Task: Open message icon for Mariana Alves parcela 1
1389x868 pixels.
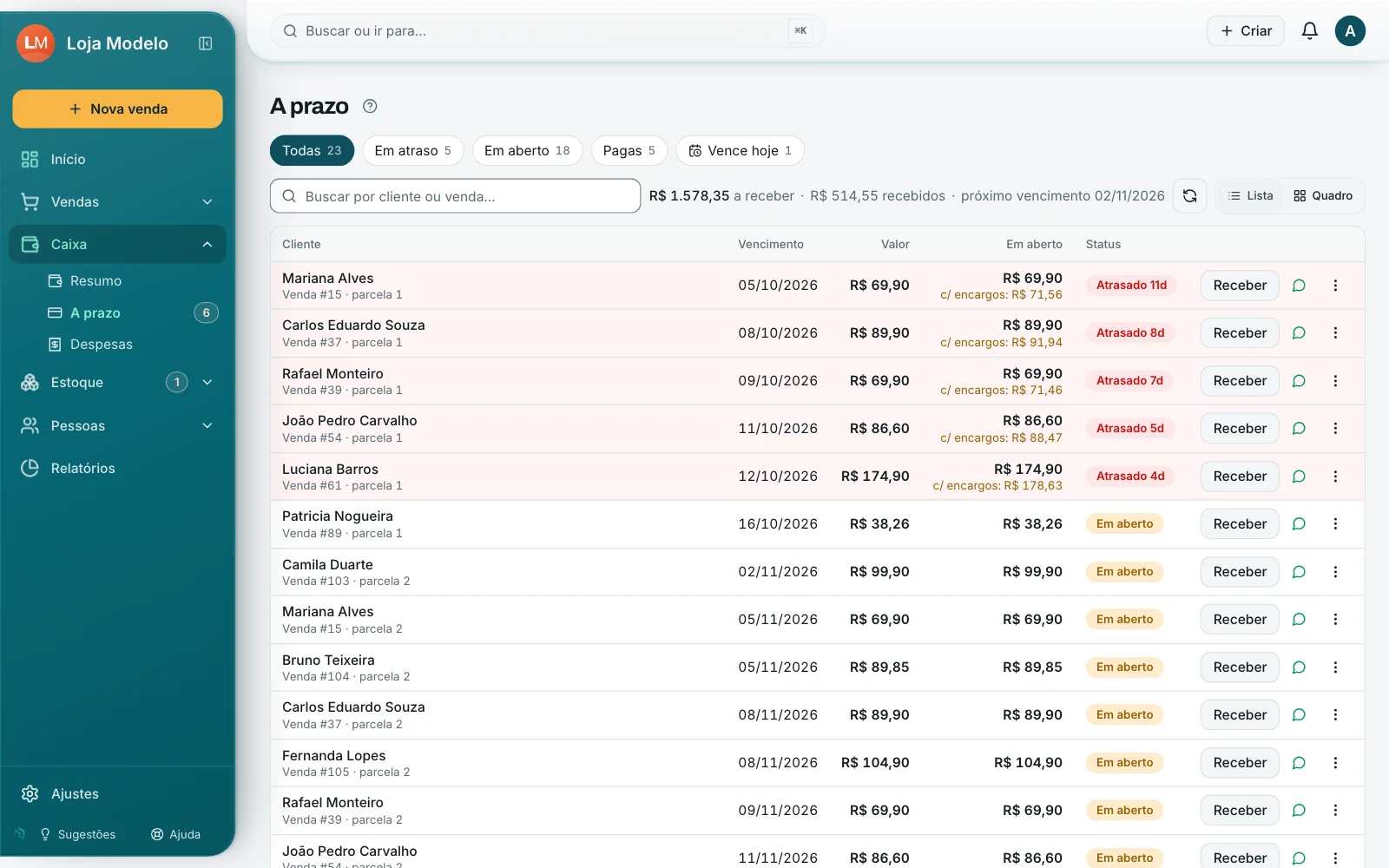Action: point(1299,286)
